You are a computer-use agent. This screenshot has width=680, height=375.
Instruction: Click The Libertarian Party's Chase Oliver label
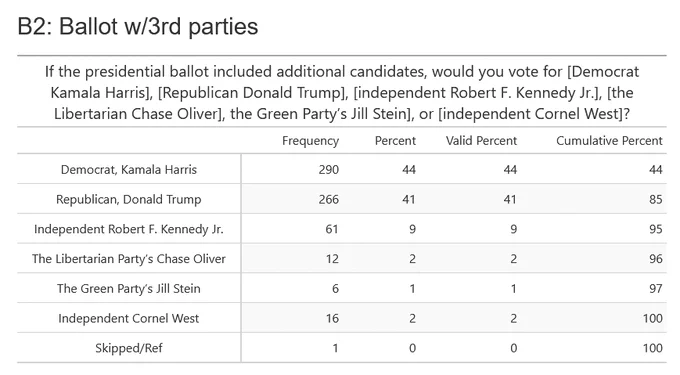(129, 259)
